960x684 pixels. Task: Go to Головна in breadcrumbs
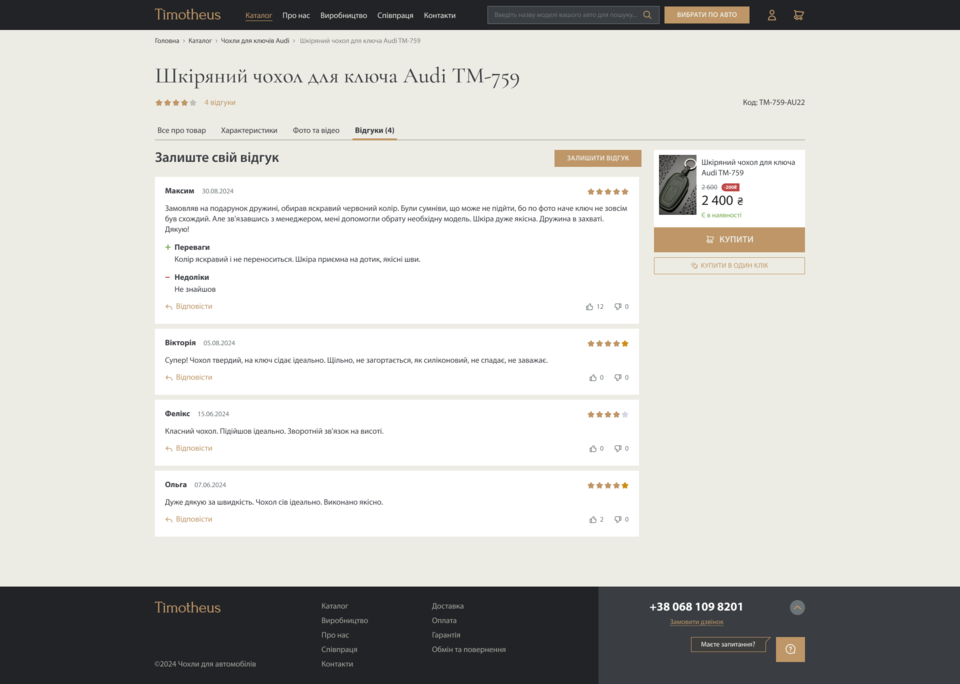coord(167,40)
